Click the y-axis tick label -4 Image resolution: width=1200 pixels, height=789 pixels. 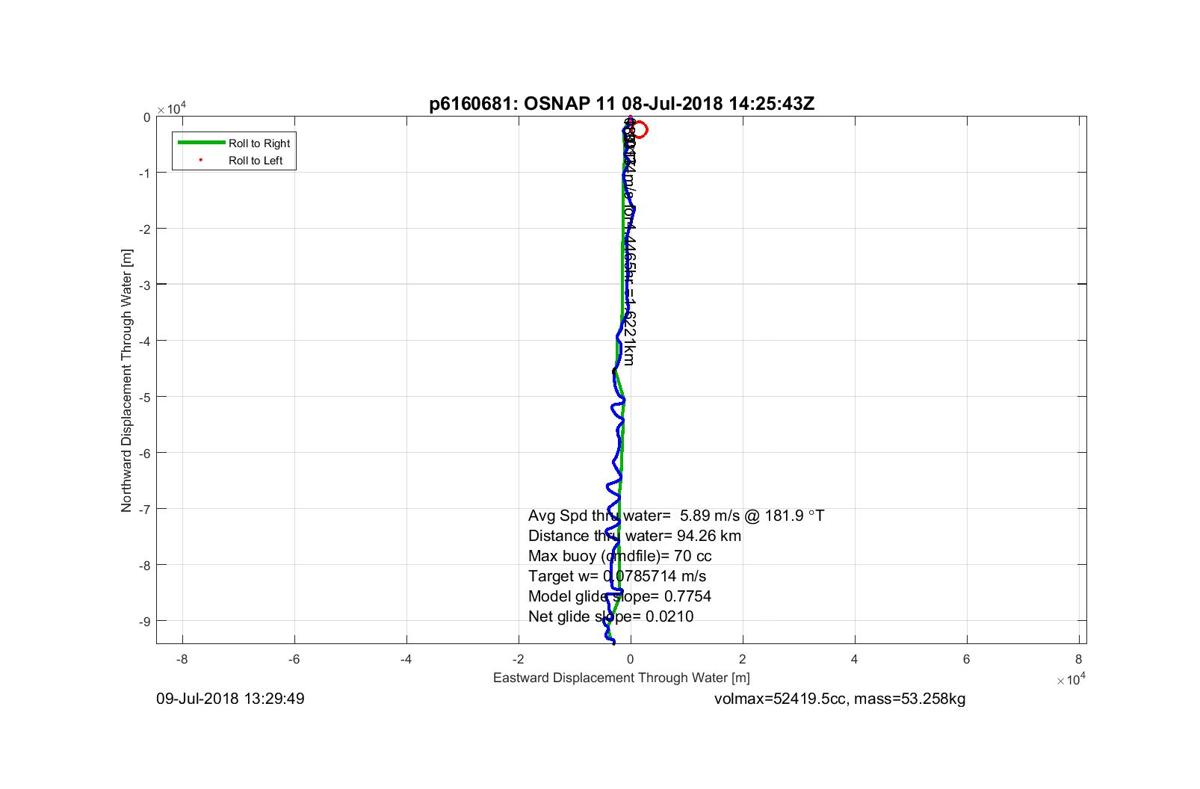144,342
